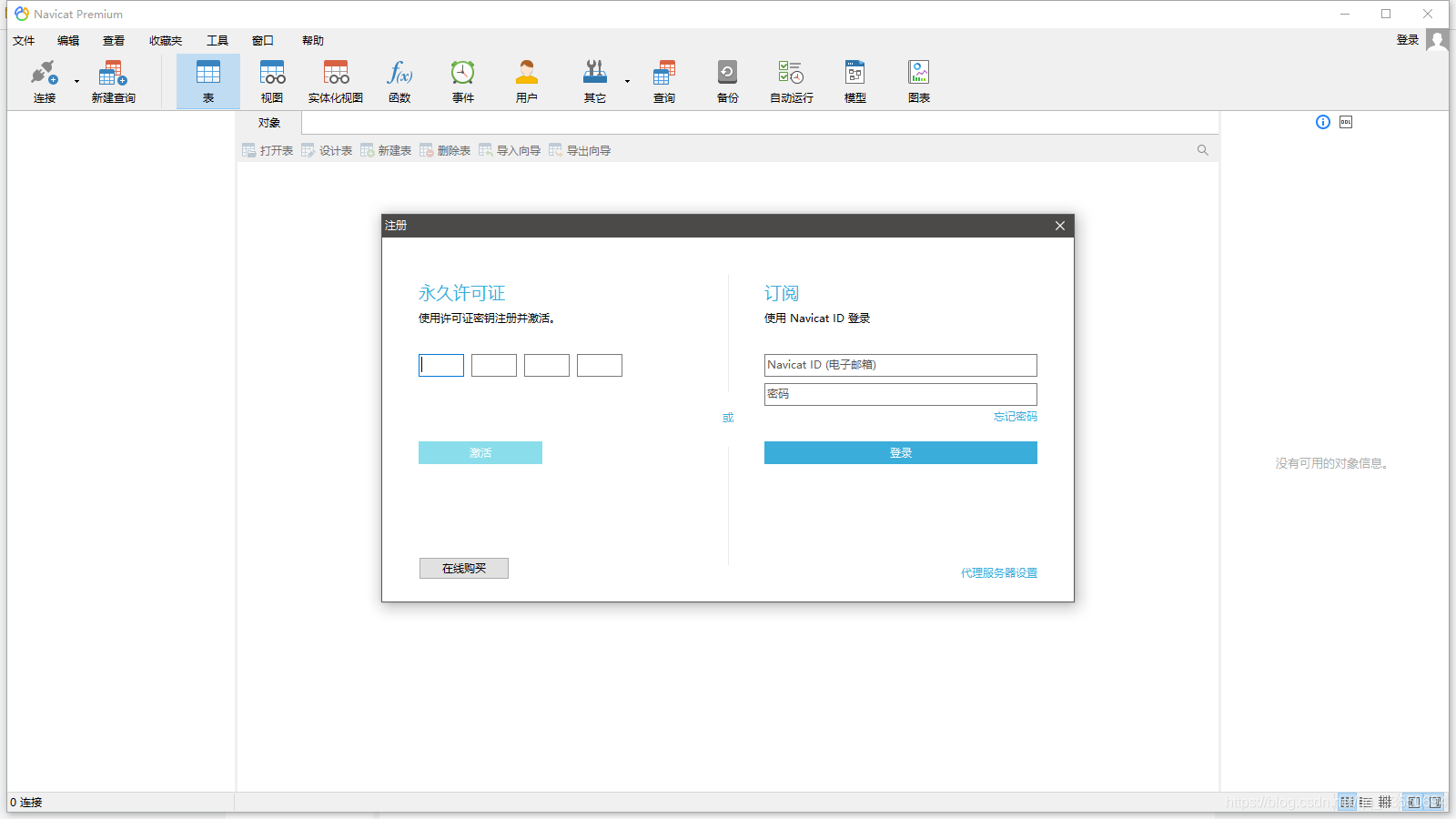Image resolution: width=1456 pixels, height=819 pixels.
Task: Open the Model (模型) toolbar icon
Action: pyautogui.click(x=855, y=73)
